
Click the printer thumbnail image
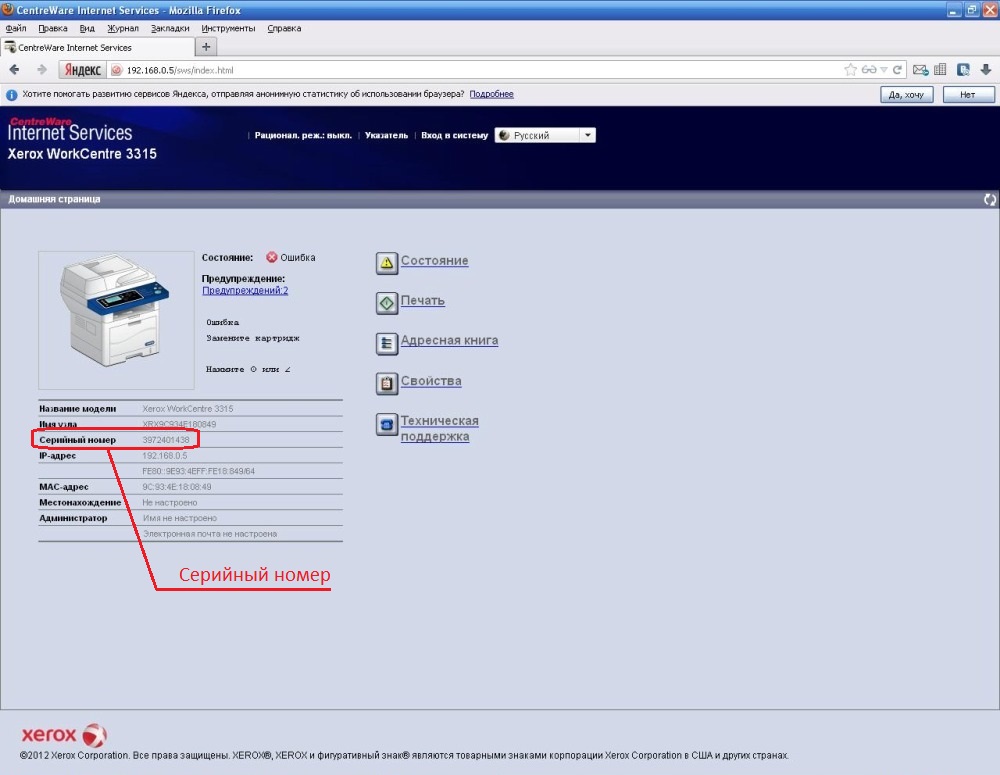(116, 320)
